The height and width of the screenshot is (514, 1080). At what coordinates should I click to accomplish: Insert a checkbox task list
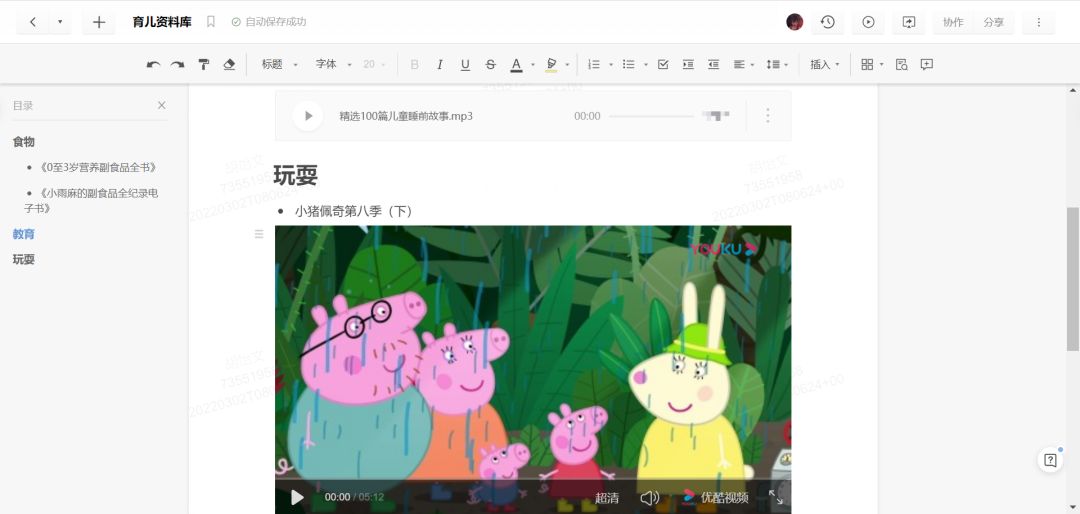coord(663,64)
